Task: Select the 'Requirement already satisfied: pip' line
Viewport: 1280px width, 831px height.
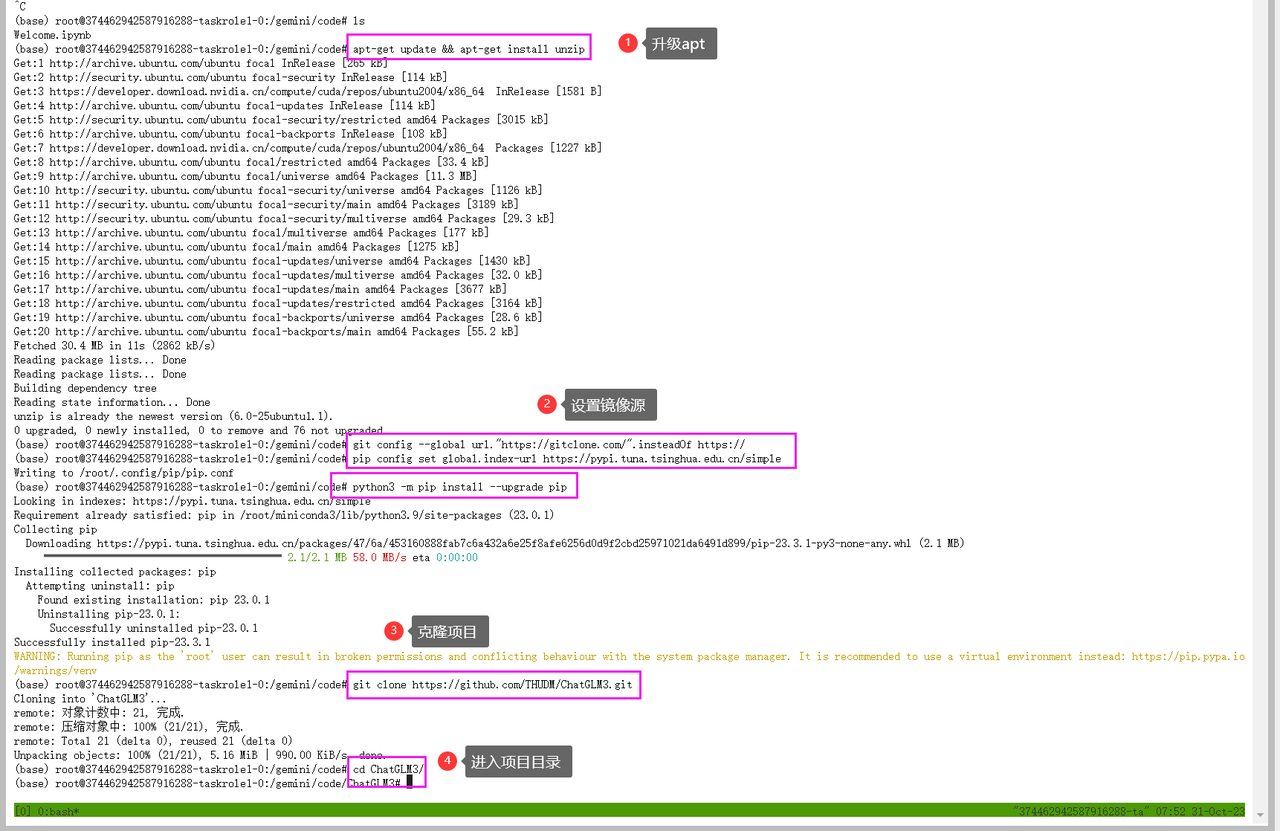Action: pos(284,515)
